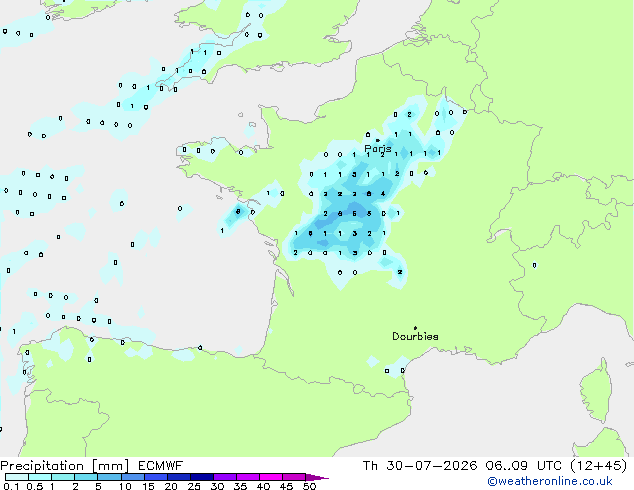
Task: Click the Dourbies location dot marker
Action: pyautogui.click(x=415, y=328)
